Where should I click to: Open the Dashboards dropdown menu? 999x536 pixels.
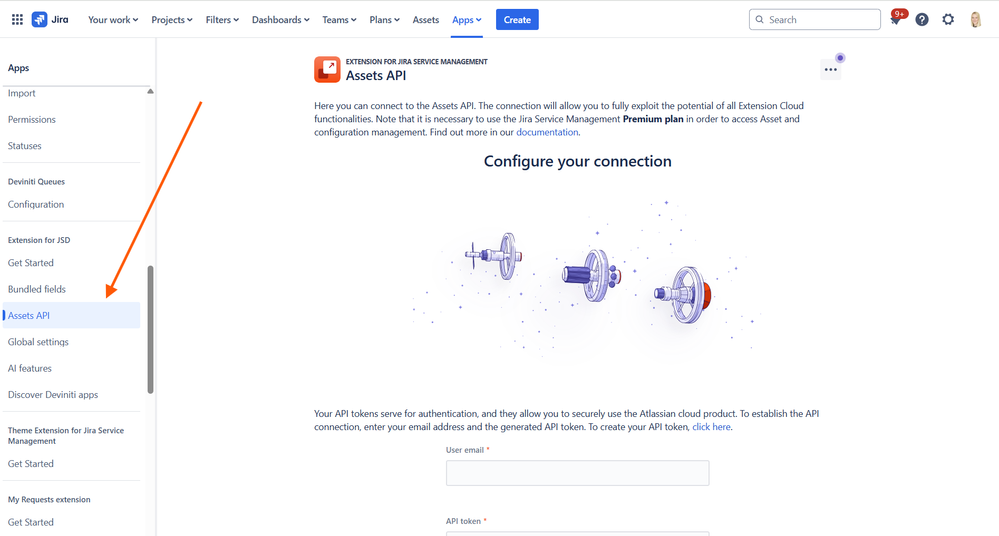[280, 20]
